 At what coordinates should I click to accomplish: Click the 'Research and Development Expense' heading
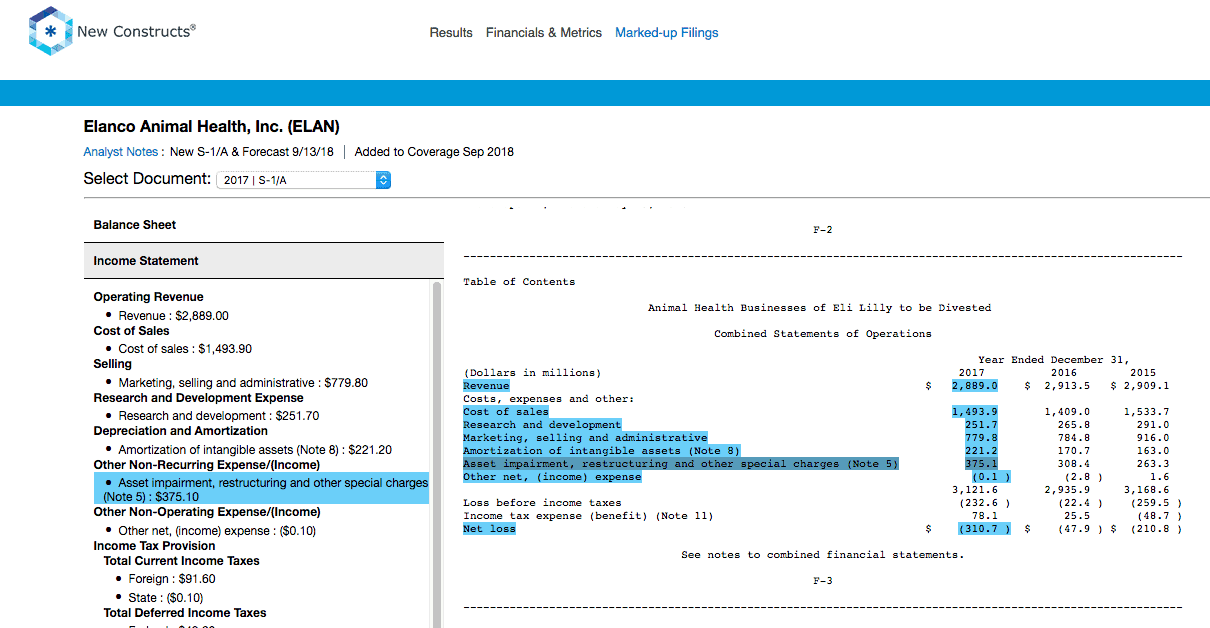[198, 398]
